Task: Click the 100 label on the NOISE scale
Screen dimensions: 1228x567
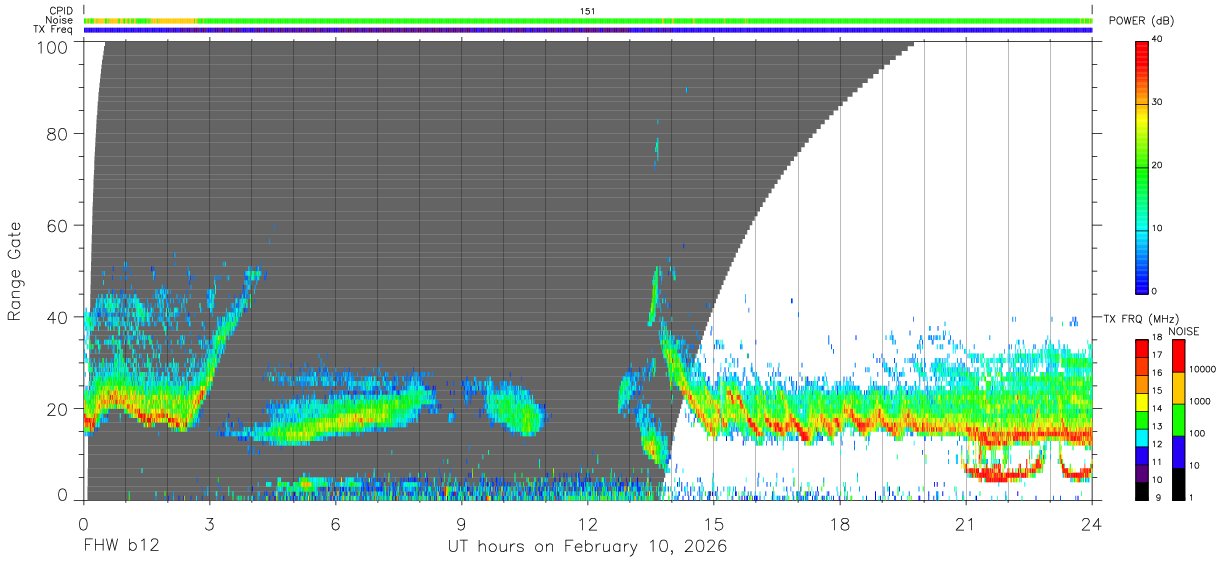Action: (x=1196, y=433)
